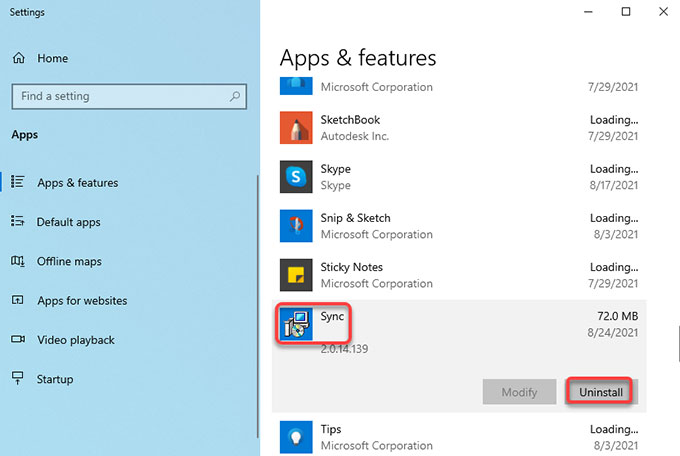Select the SketchBook app icon
This screenshot has width=680, height=456.
296,128
